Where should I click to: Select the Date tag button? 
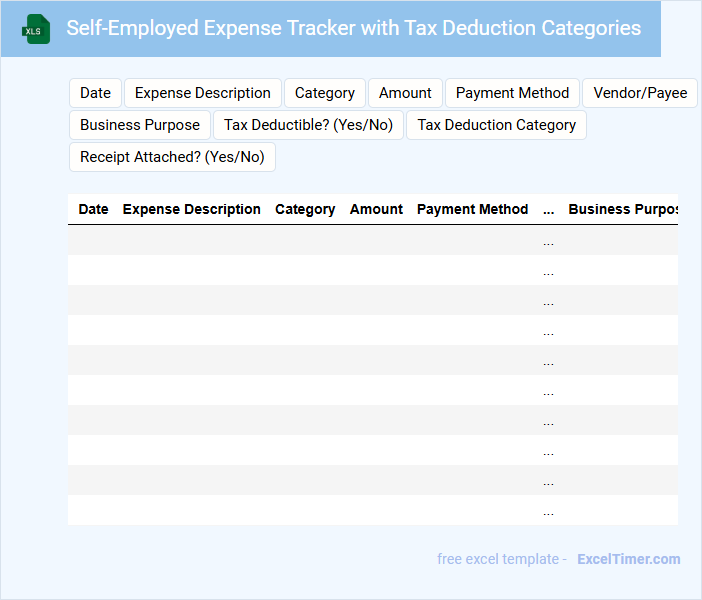(x=95, y=93)
